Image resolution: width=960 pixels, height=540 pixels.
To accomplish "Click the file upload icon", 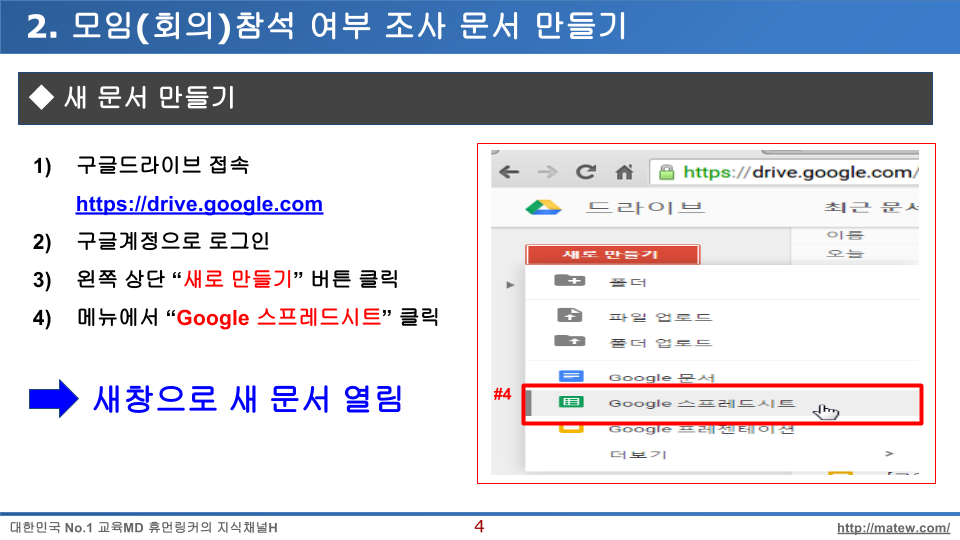I will coord(569,315).
